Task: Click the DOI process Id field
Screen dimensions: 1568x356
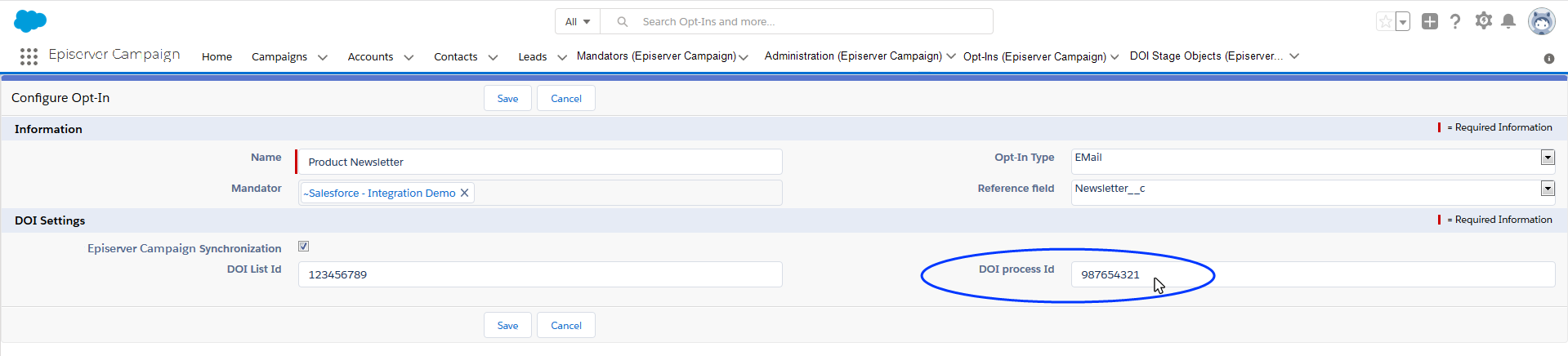Action: [1313, 274]
